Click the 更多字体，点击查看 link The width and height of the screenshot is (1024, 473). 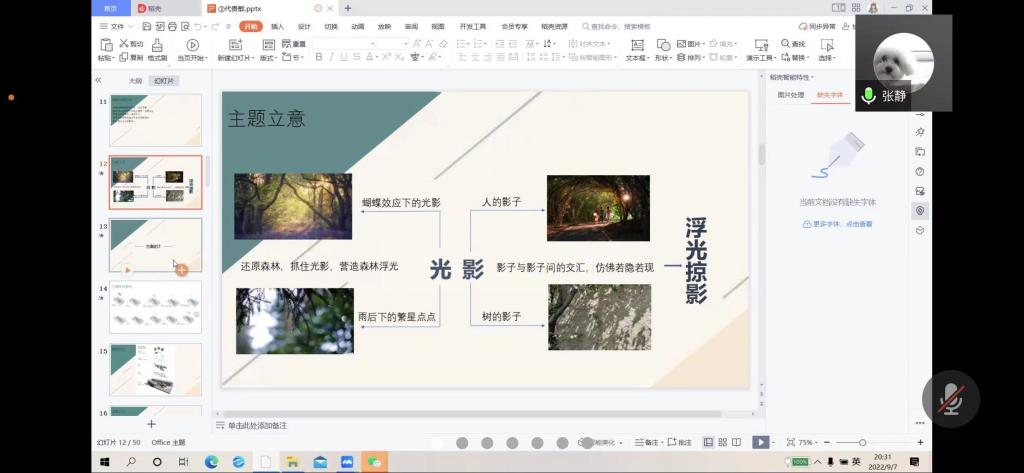(x=837, y=224)
